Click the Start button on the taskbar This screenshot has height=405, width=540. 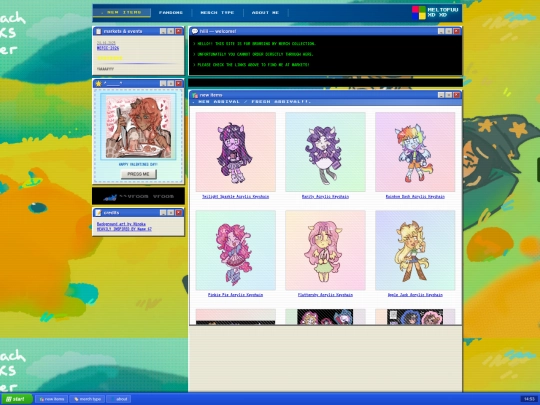(16, 399)
